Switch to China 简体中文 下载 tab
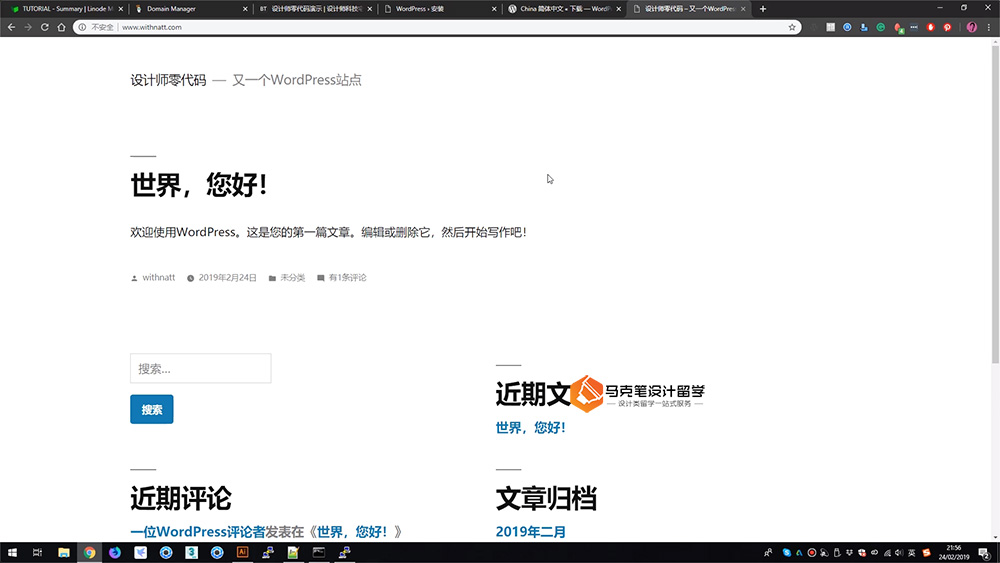 point(564,9)
